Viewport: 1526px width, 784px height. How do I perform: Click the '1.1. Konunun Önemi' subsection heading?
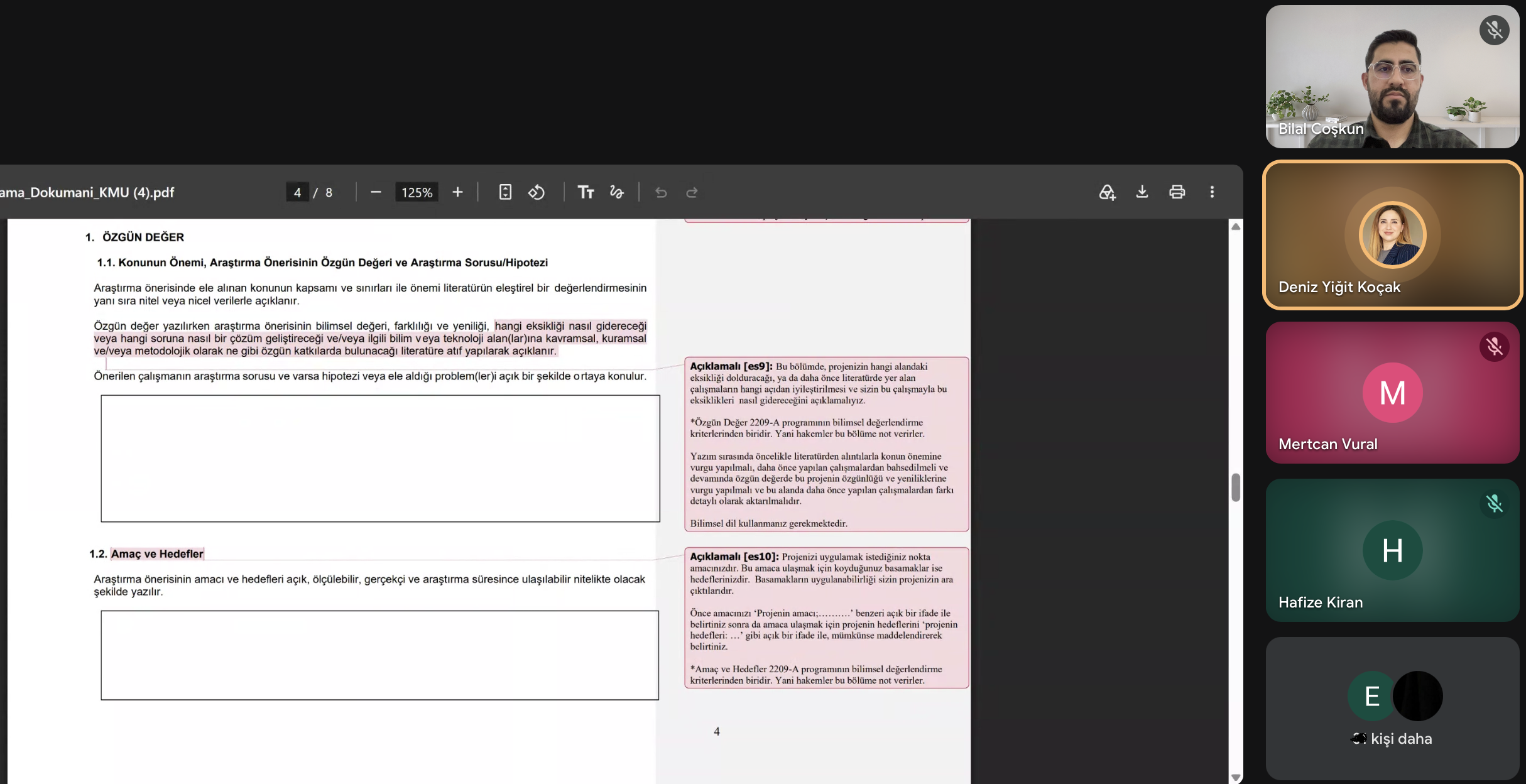point(322,262)
